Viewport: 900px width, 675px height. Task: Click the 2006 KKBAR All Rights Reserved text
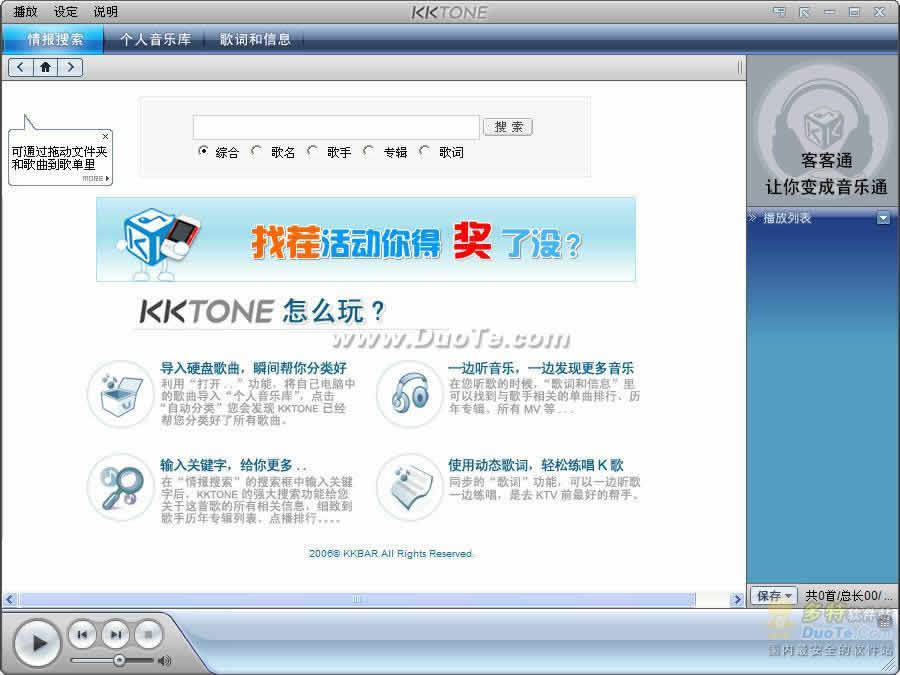coord(390,553)
